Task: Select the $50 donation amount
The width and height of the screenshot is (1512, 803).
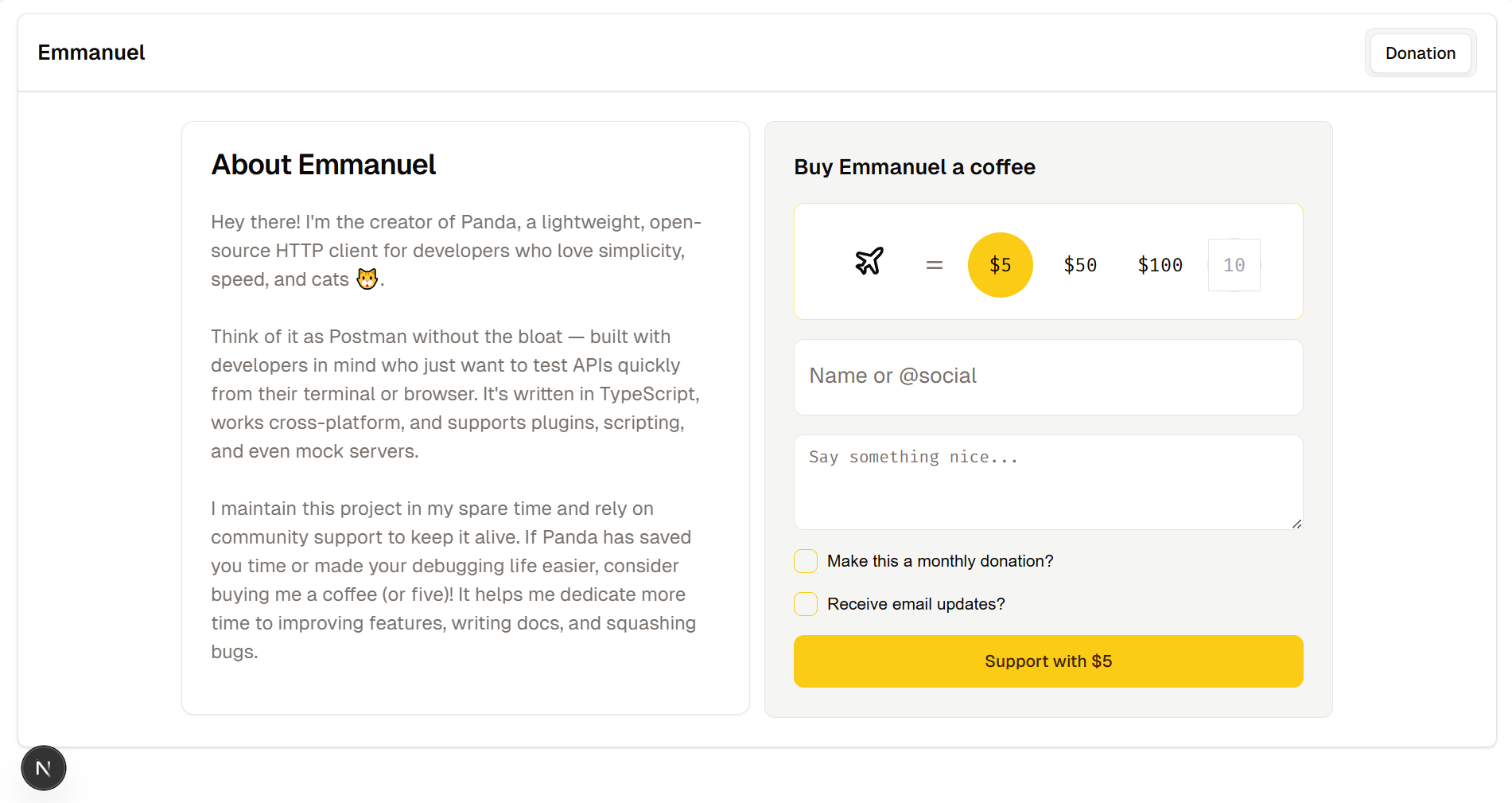Action: tap(1080, 265)
